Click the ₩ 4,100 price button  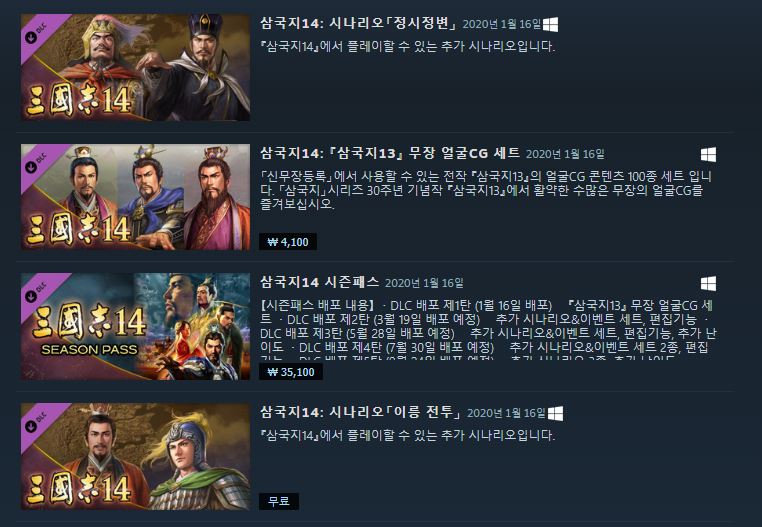coord(288,242)
